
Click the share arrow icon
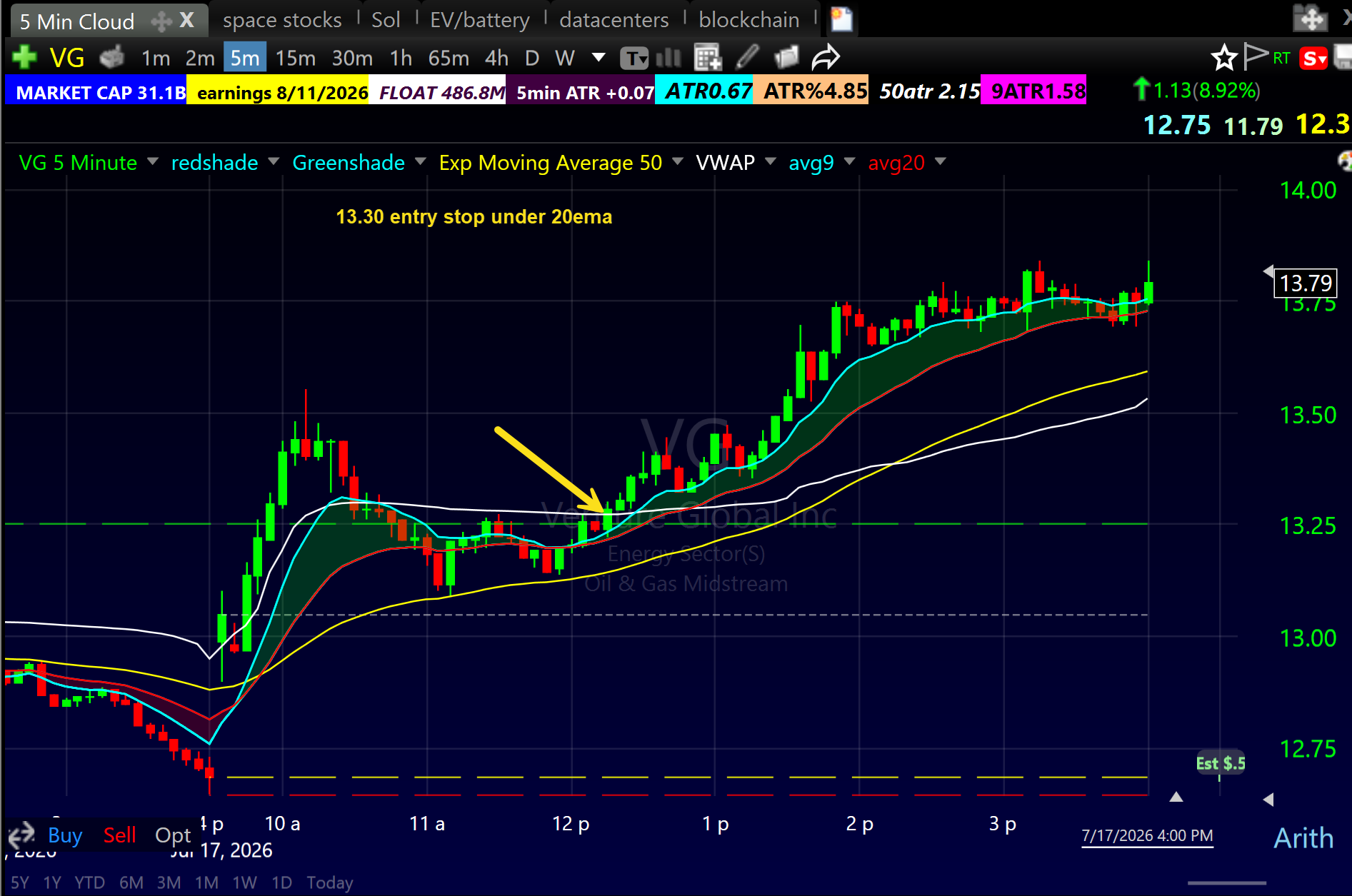click(826, 57)
